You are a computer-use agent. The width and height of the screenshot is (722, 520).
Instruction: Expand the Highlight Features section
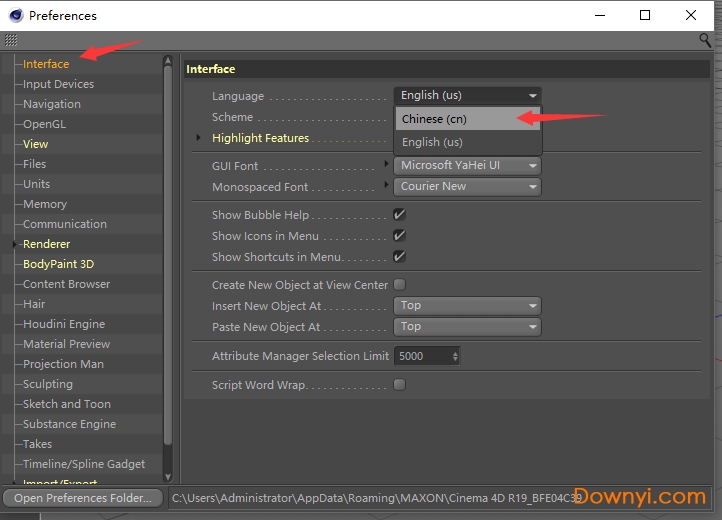[x=199, y=138]
